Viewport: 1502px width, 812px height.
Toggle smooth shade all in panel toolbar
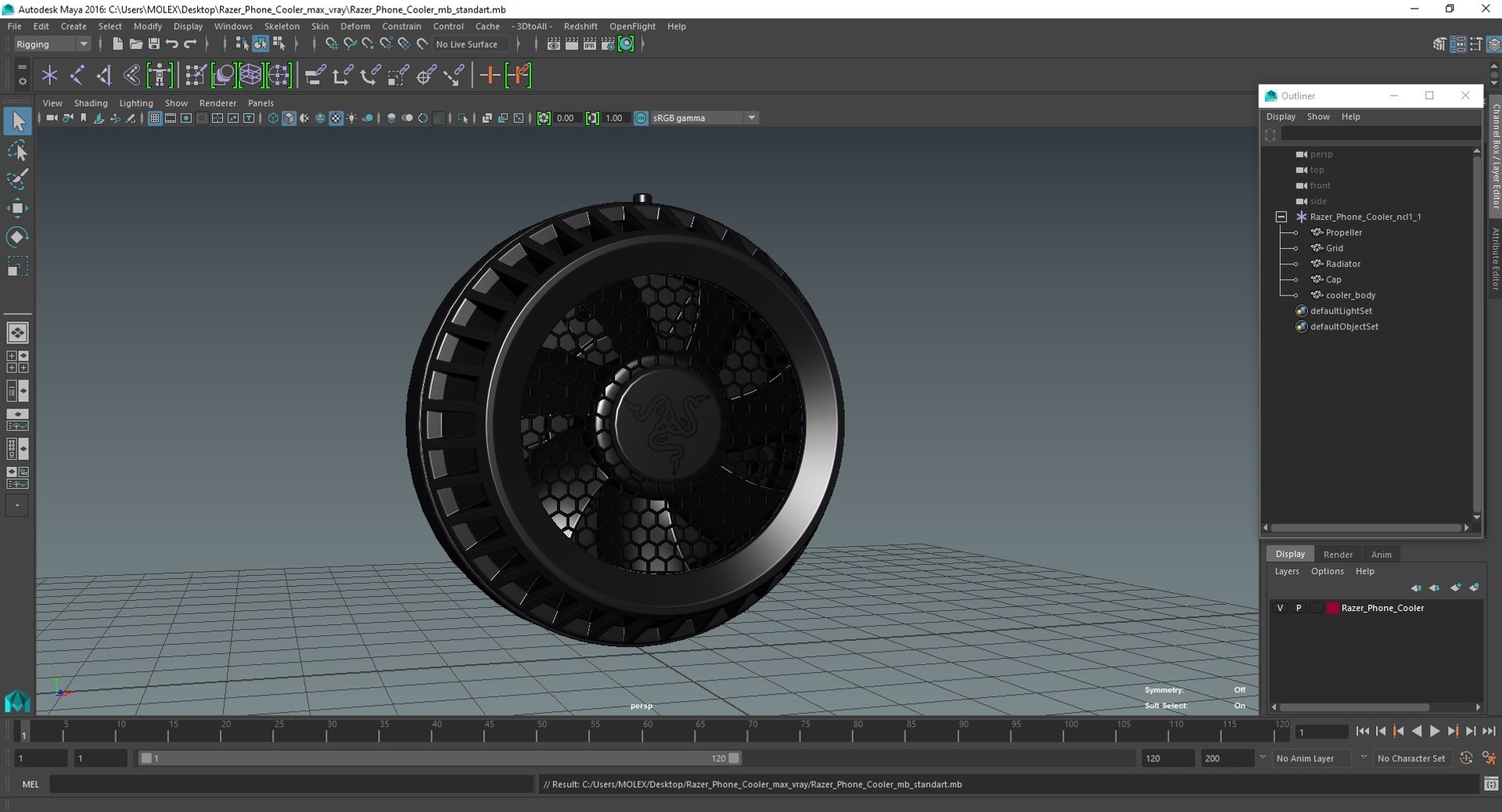(x=289, y=118)
